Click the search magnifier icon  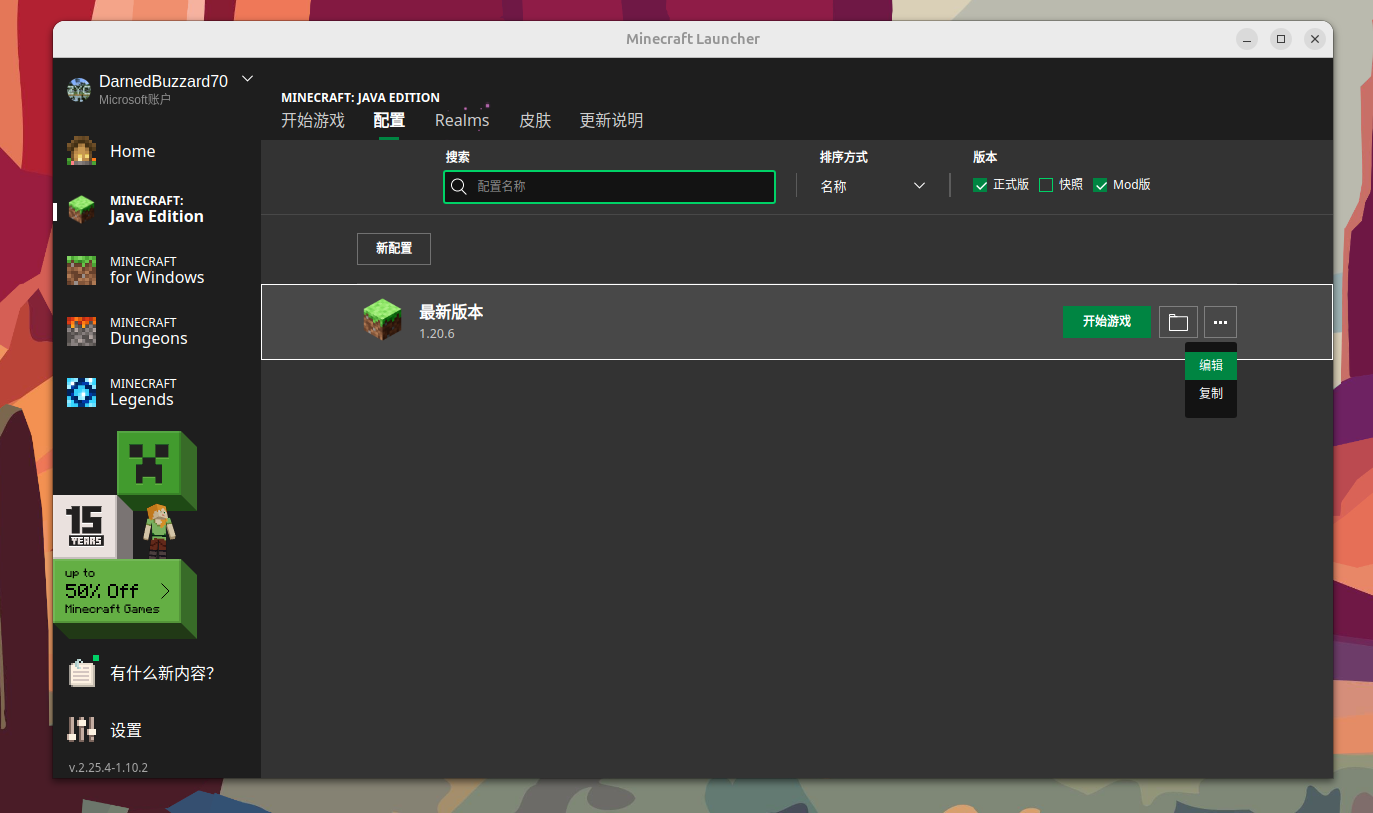pos(459,187)
